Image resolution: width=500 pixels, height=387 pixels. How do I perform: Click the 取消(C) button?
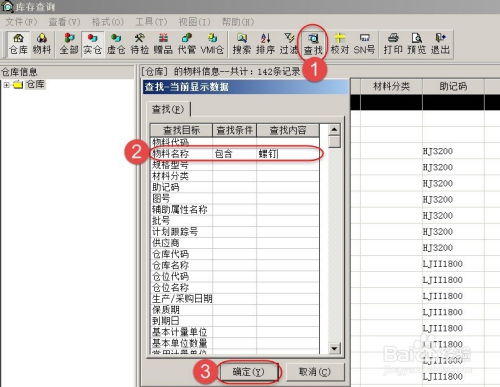tap(315, 372)
